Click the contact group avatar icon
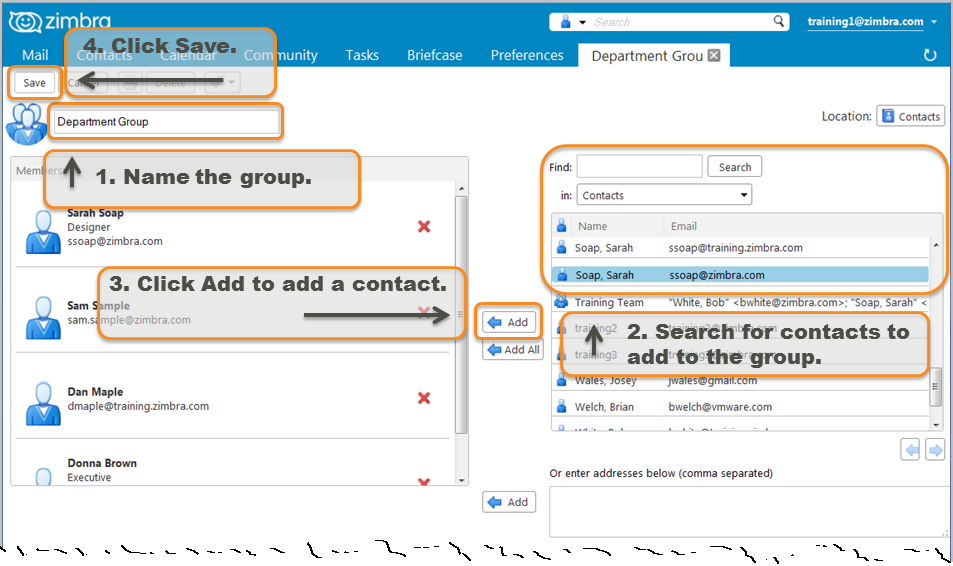 click(x=27, y=124)
